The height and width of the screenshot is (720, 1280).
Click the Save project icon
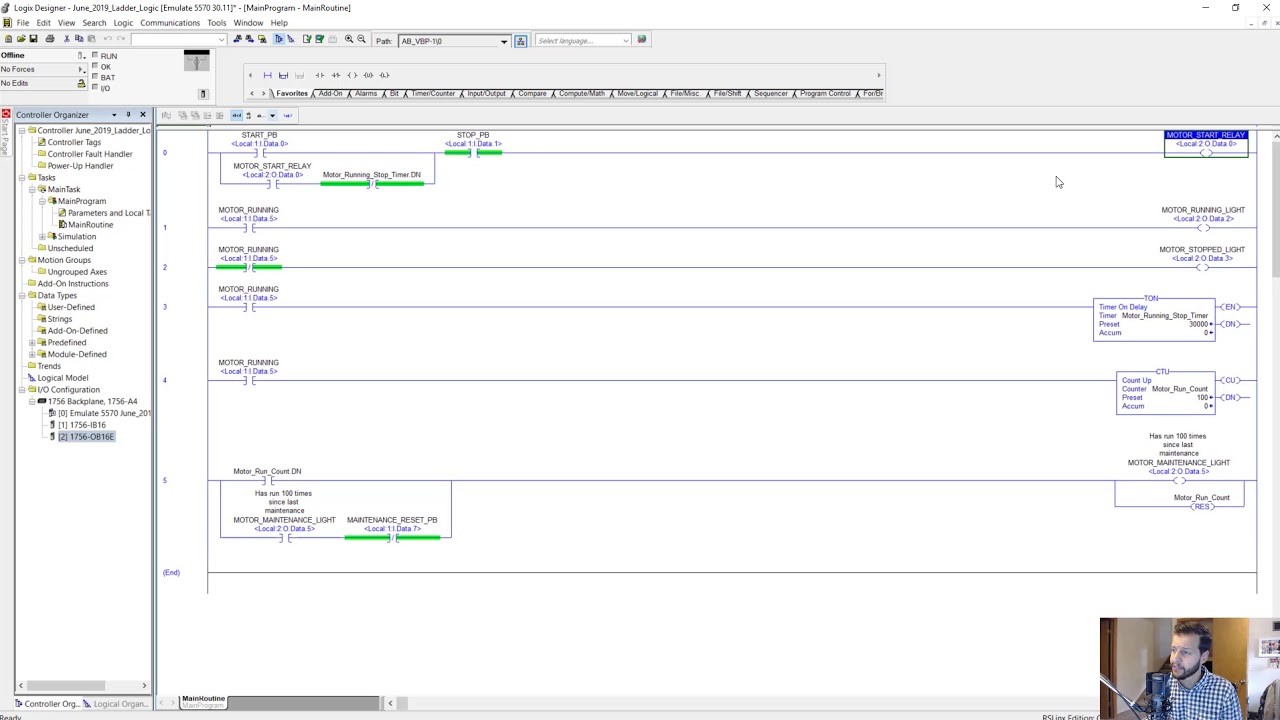[33, 40]
